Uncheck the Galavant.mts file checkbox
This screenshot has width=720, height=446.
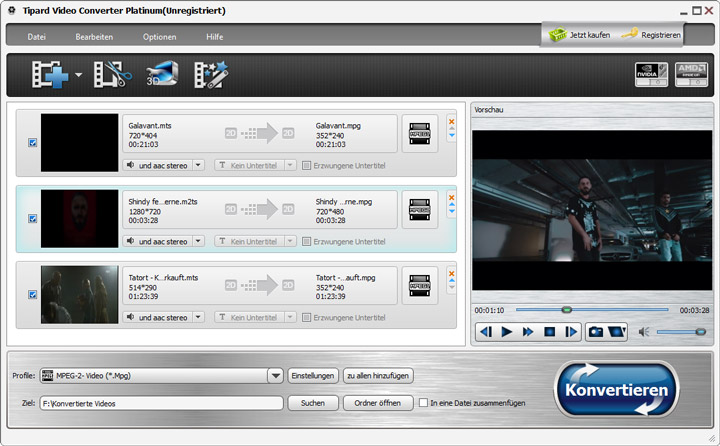coord(33,142)
